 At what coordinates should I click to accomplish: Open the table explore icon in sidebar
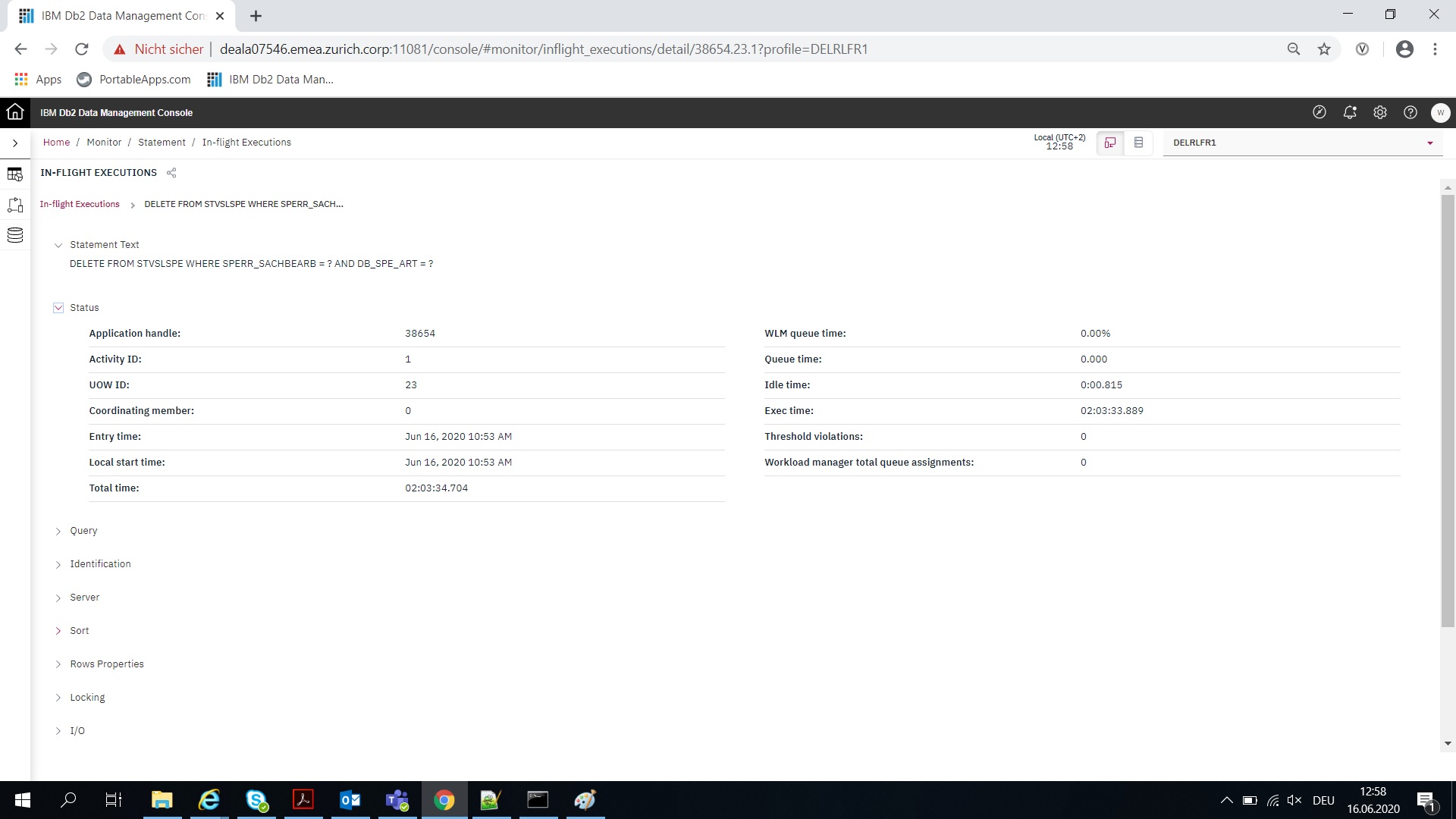[x=15, y=174]
